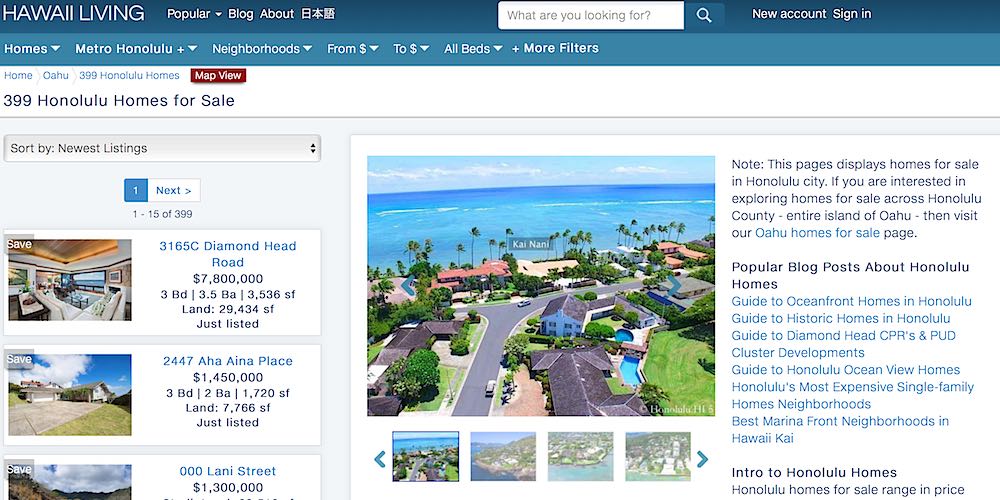
Task: Expand the All Beds filter
Action: pos(473,48)
